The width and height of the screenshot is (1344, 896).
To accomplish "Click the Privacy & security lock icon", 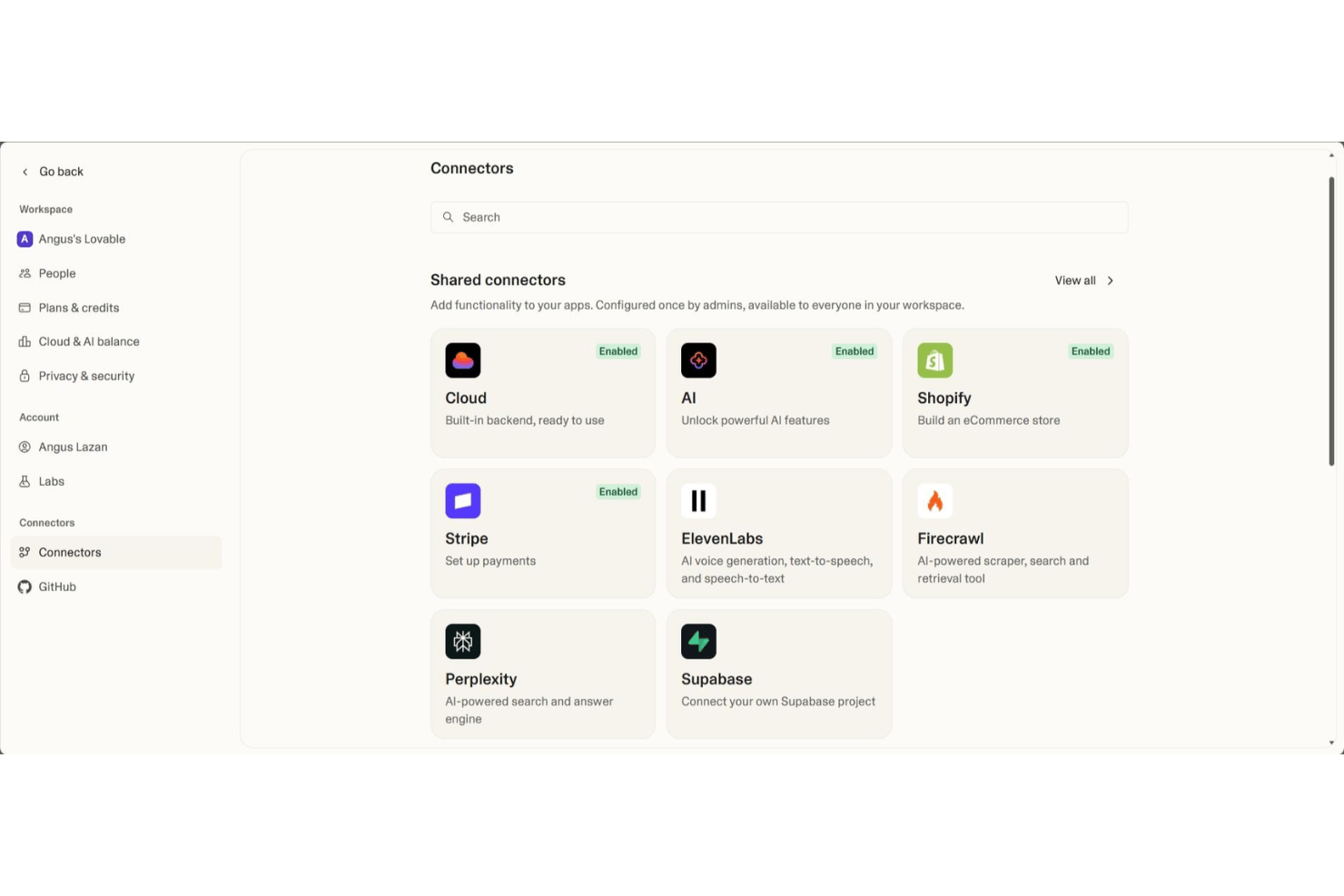I will point(25,376).
